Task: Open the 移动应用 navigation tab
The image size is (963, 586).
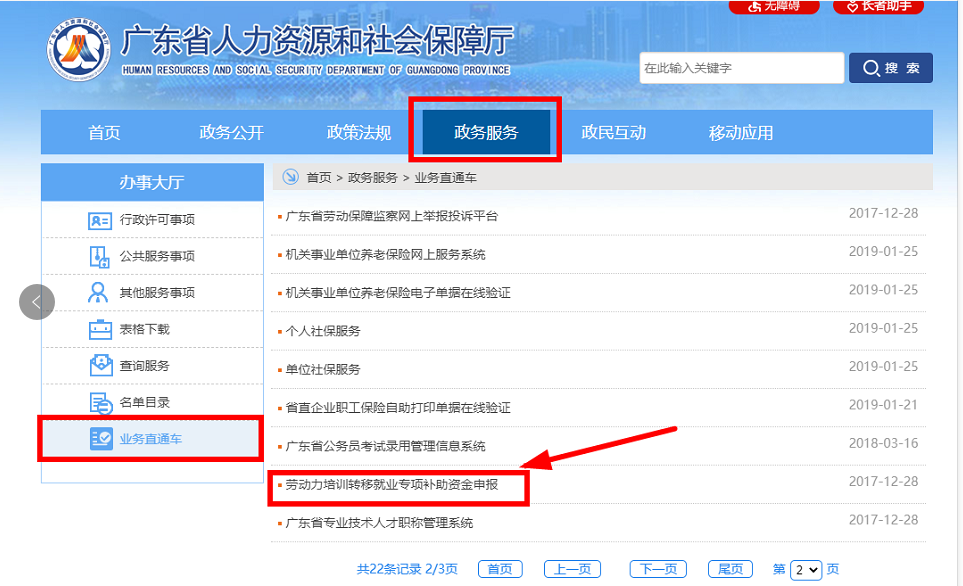Action: (741, 133)
